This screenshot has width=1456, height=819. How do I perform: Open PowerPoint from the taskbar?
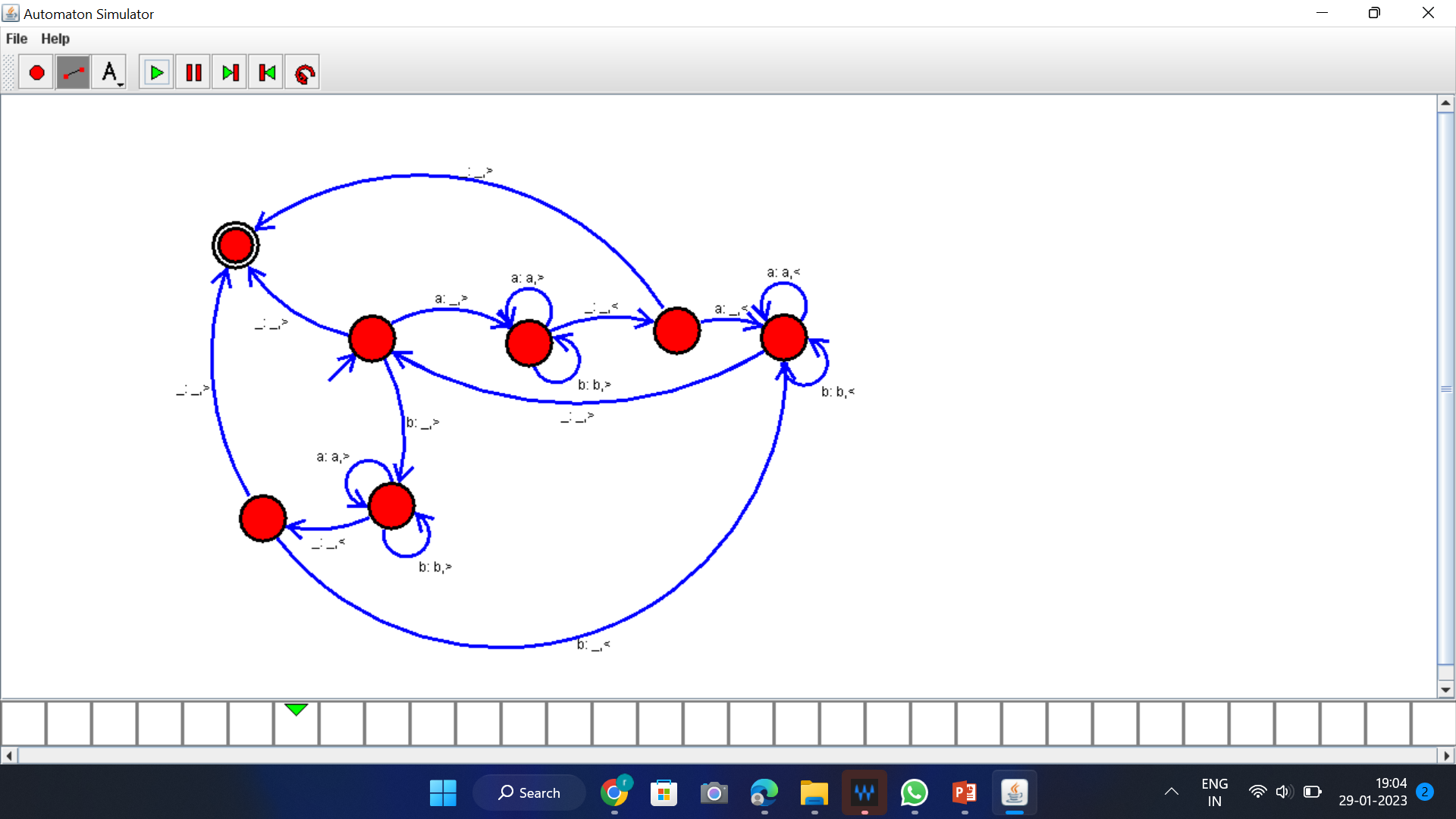pos(964,793)
